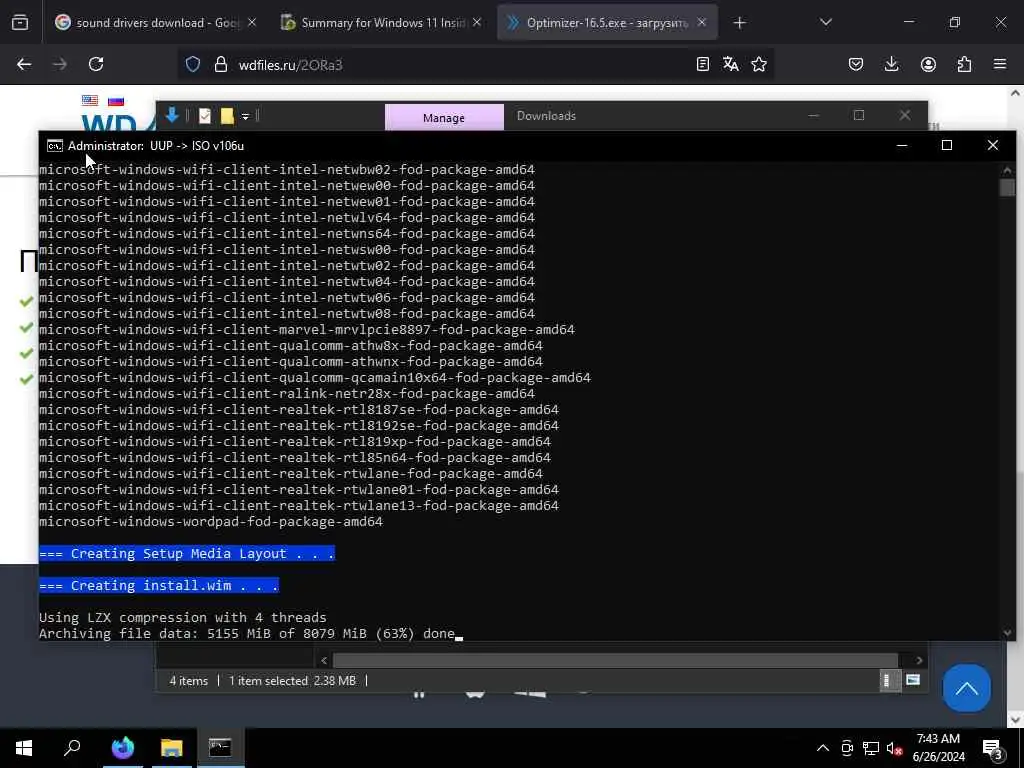Switch site language to English flag

pyautogui.click(x=89, y=101)
